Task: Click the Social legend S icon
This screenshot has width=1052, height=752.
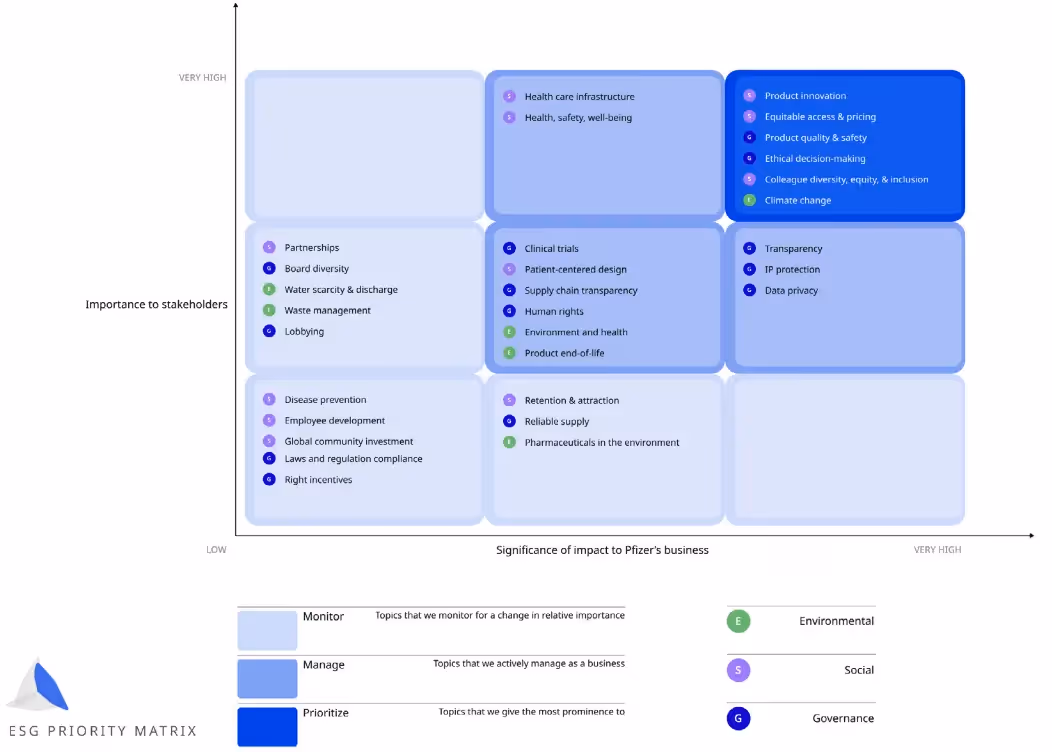Action: [x=738, y=670]
